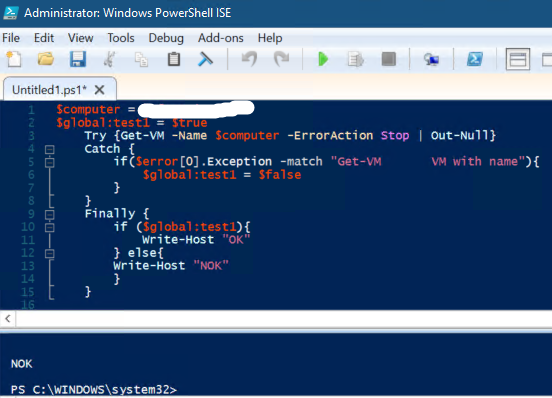Start PowerShell.exe console icon
The height and width of the screenshot is (398, 552).
pyautogui.click(x=475, y=59)
